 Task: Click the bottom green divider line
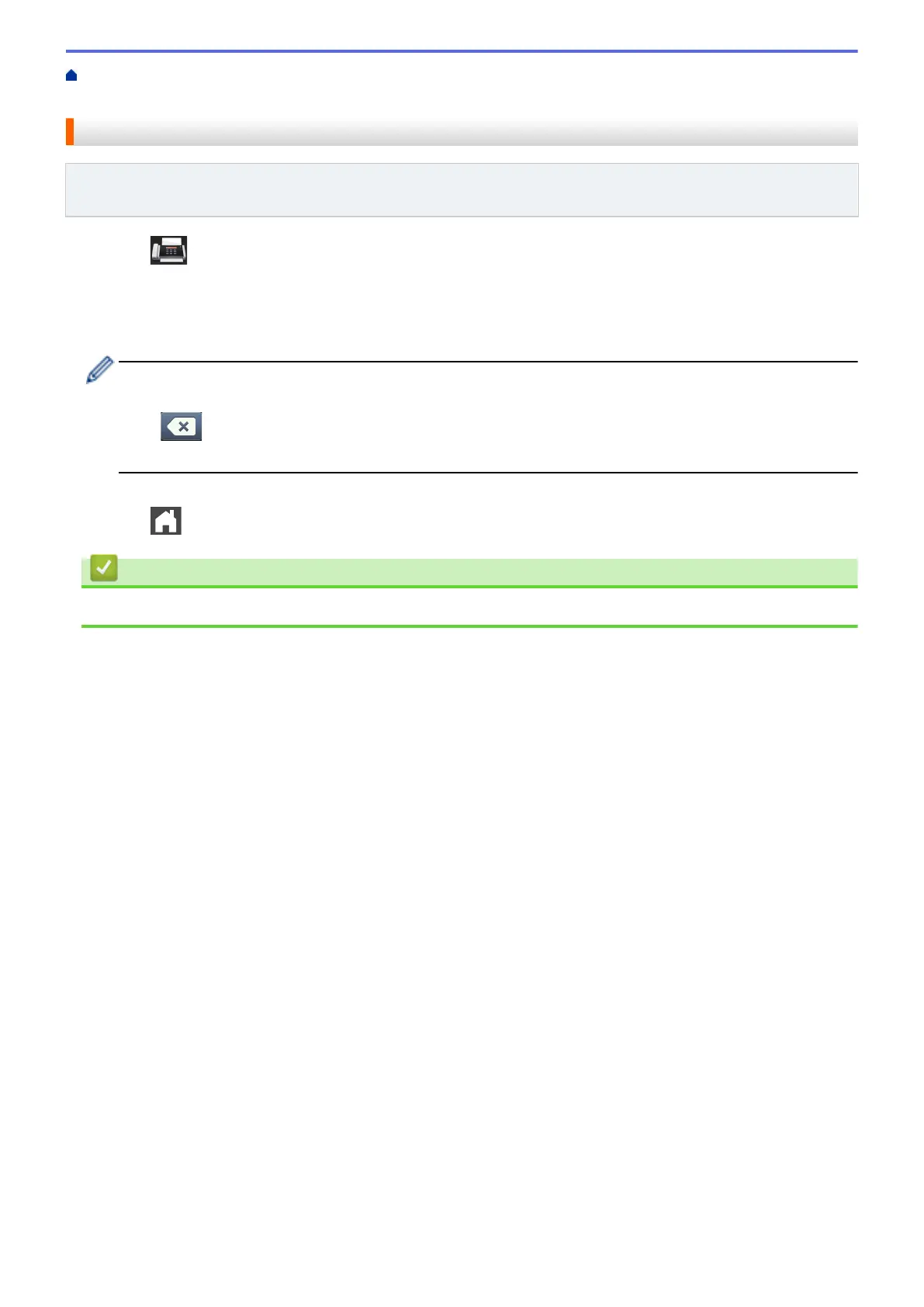click(469, 626)
